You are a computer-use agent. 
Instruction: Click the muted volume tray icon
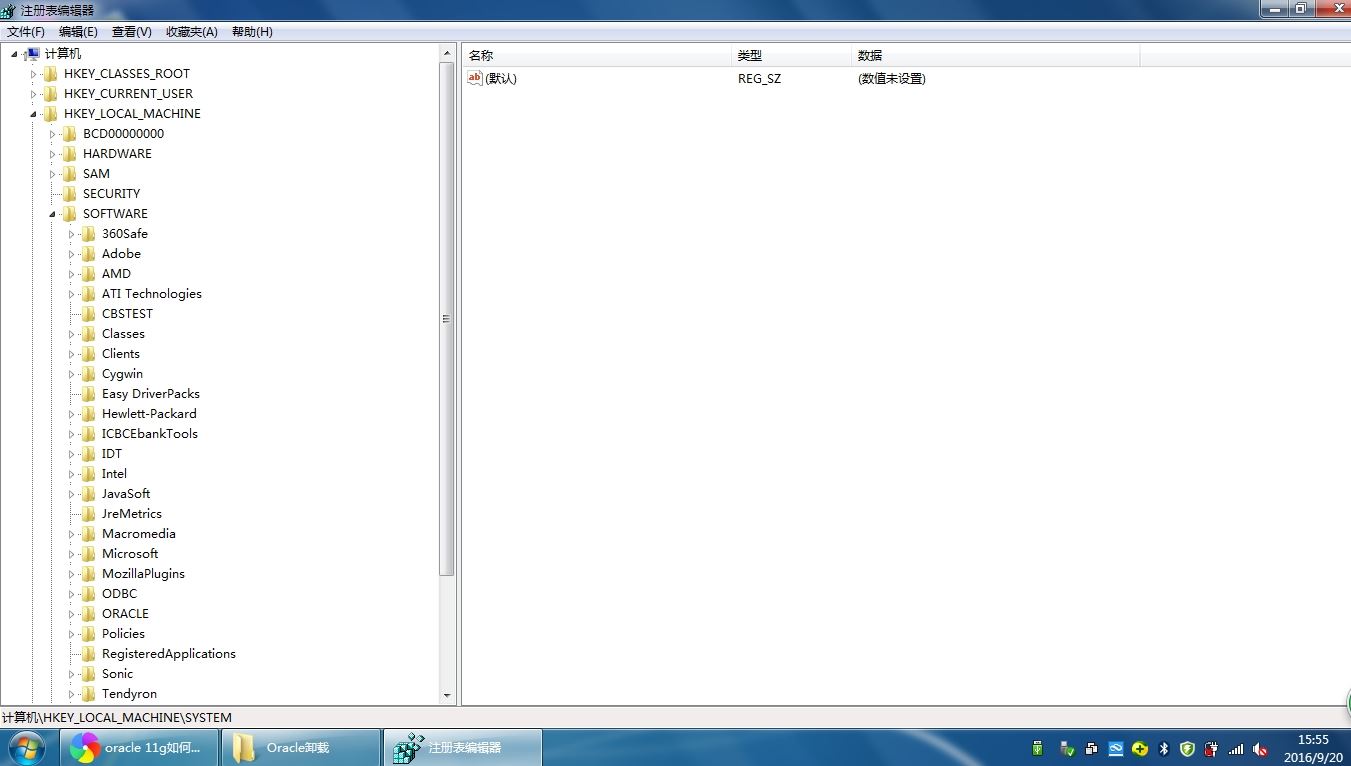1260,748
